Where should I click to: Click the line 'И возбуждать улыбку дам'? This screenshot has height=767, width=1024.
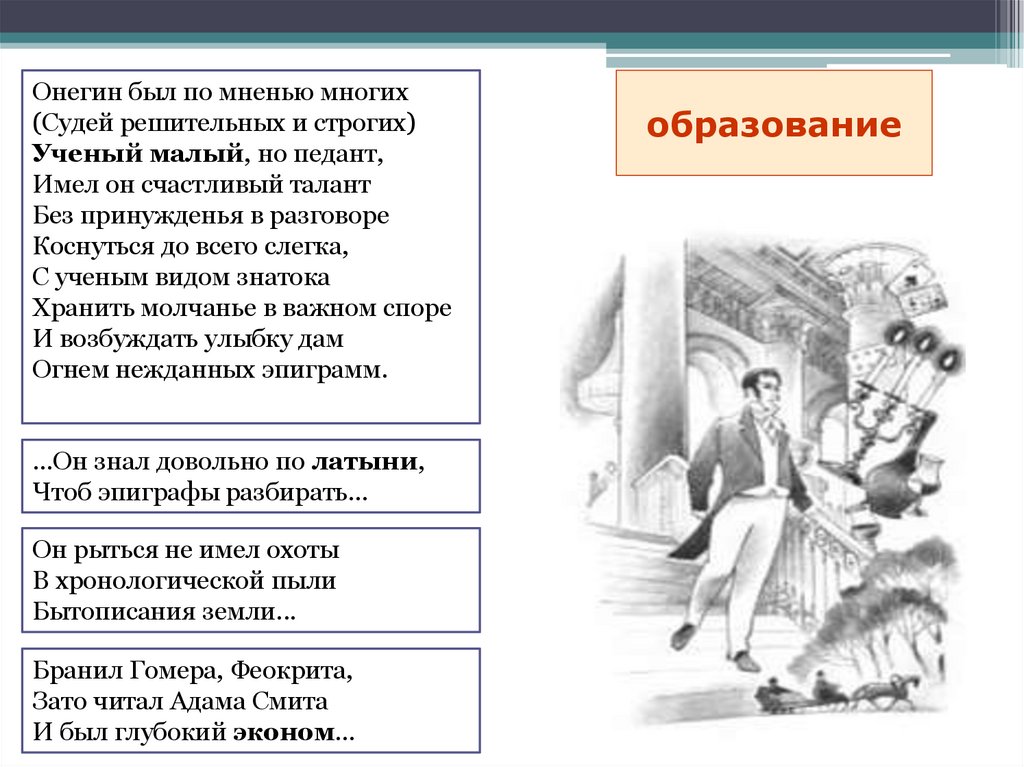[187, 339]
